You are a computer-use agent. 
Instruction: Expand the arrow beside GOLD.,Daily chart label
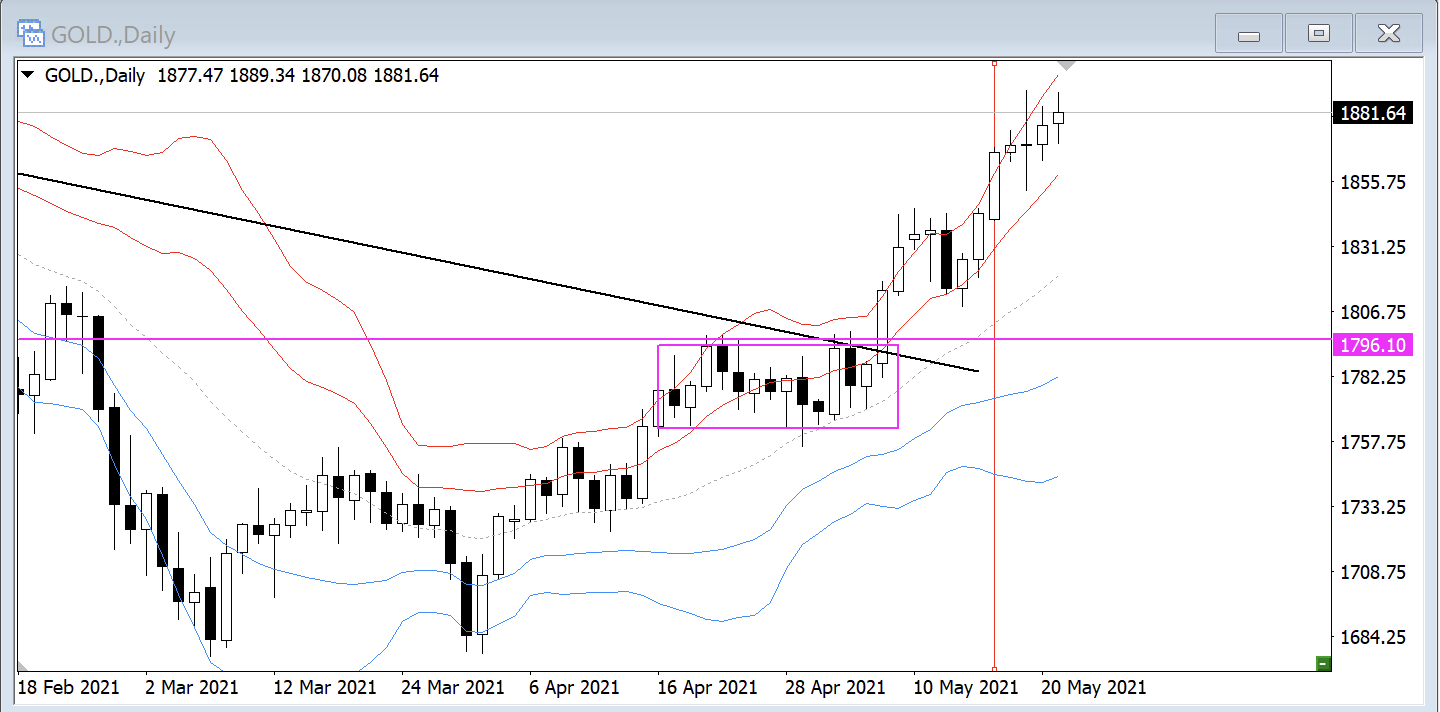click(27, 75)
